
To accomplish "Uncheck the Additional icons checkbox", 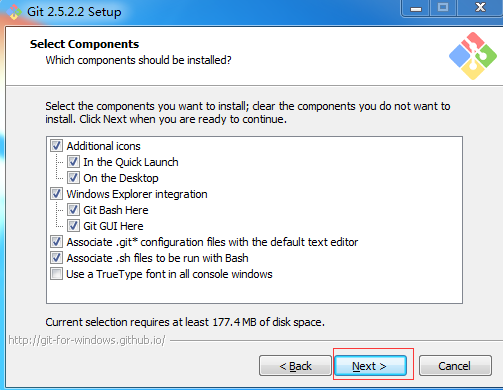I will point(56,146).
